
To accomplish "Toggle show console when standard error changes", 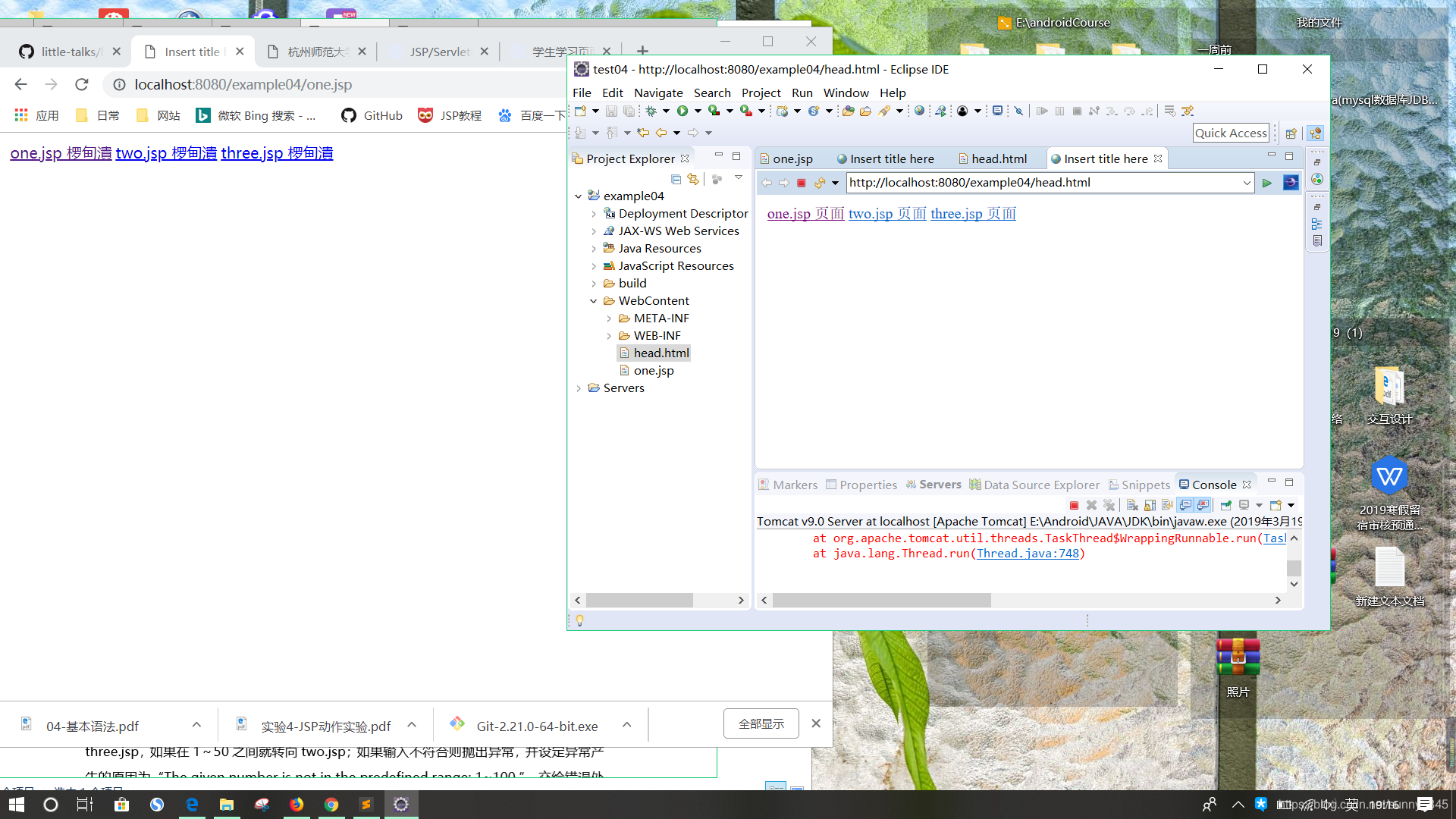I will (x=1203, y=505).
